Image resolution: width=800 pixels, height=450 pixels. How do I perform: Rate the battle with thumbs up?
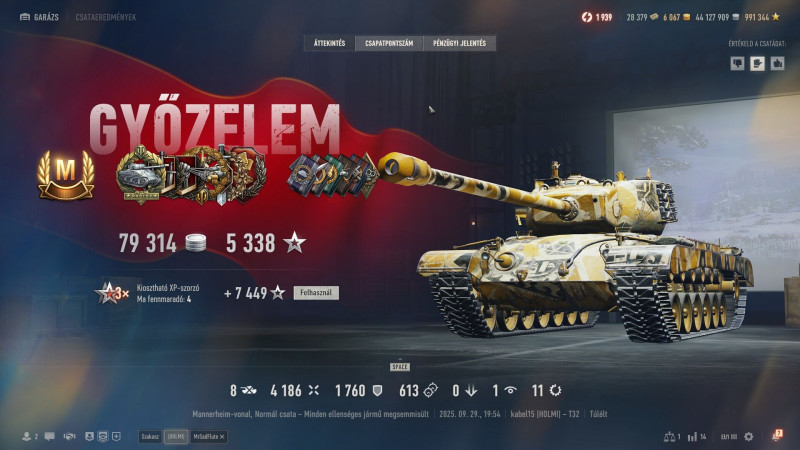pos(777,63)
